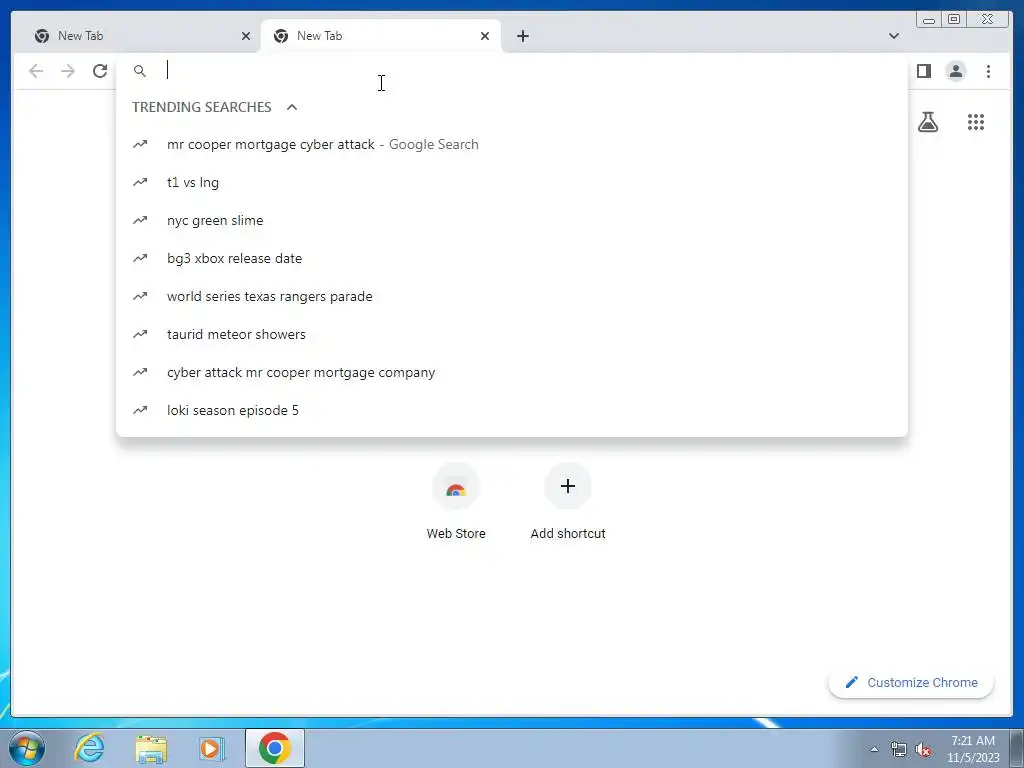Click the browser back arrow
This screenshot has width=1024, height=768.
36,71
